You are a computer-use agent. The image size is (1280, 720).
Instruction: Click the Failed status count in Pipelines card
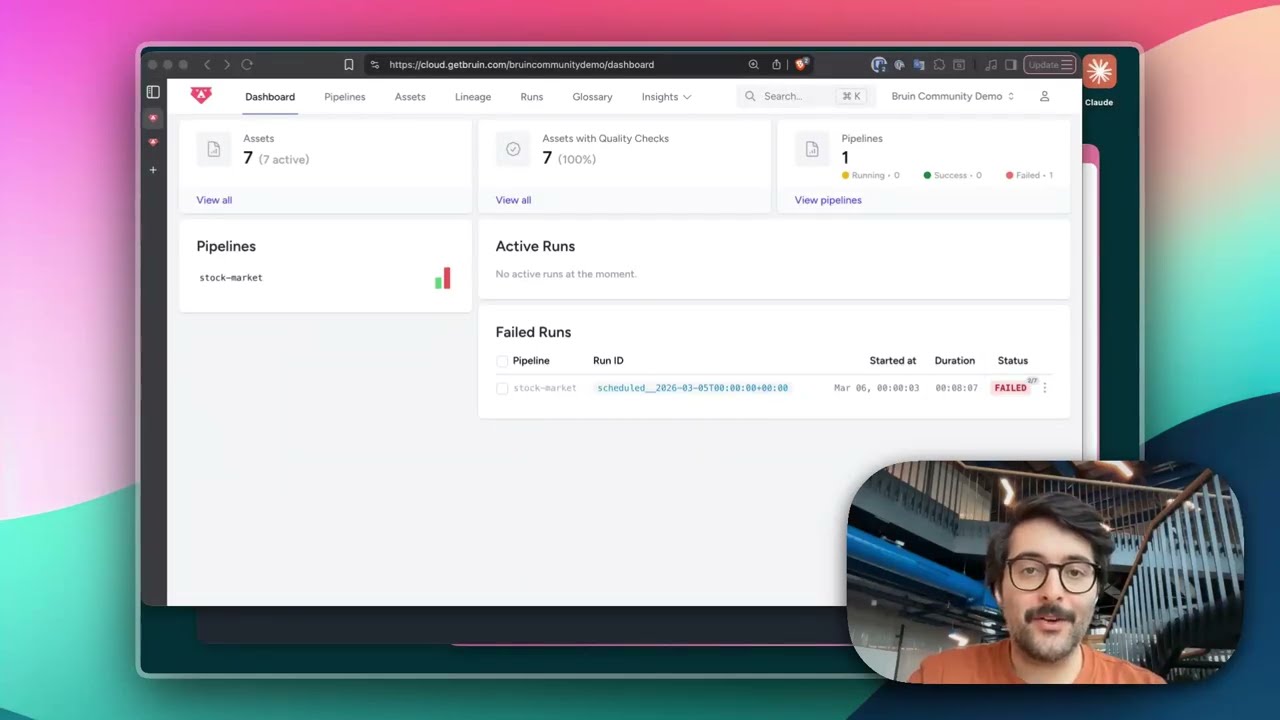(1029, 175)
